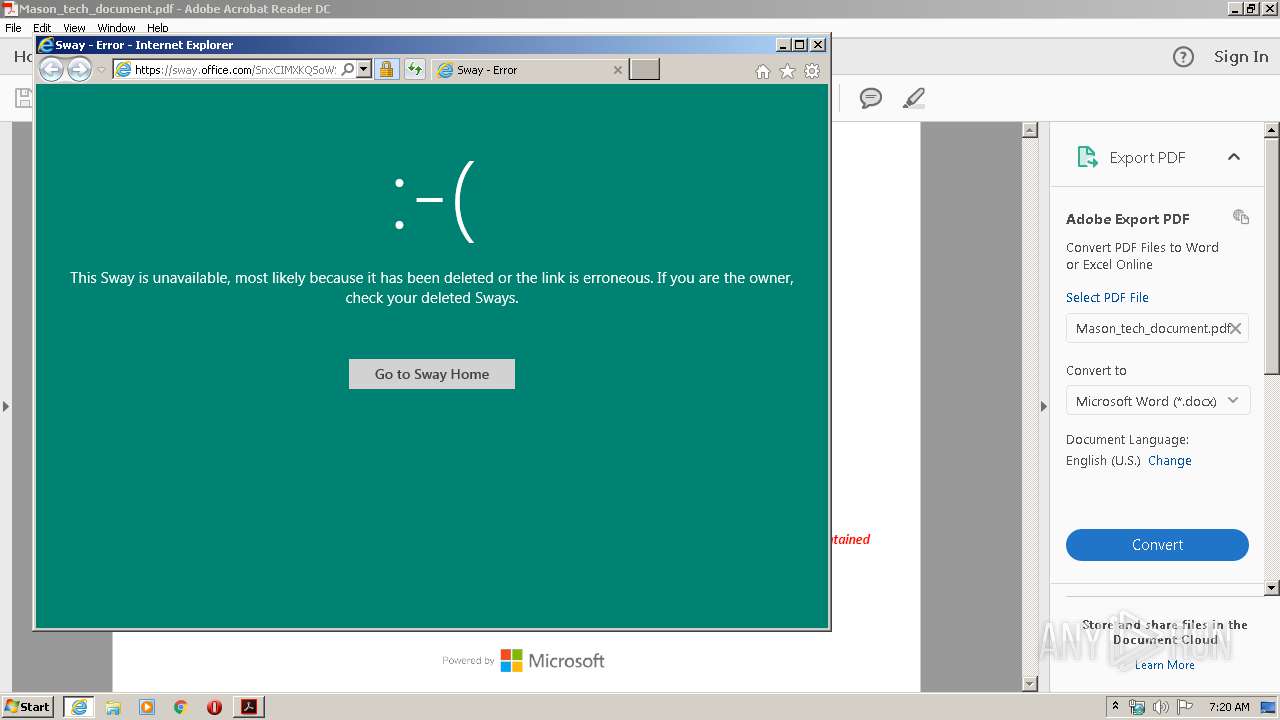Click tools pane scrollbar down arrow
This screenshot has height=720, width=1280.
point(1272,588)
